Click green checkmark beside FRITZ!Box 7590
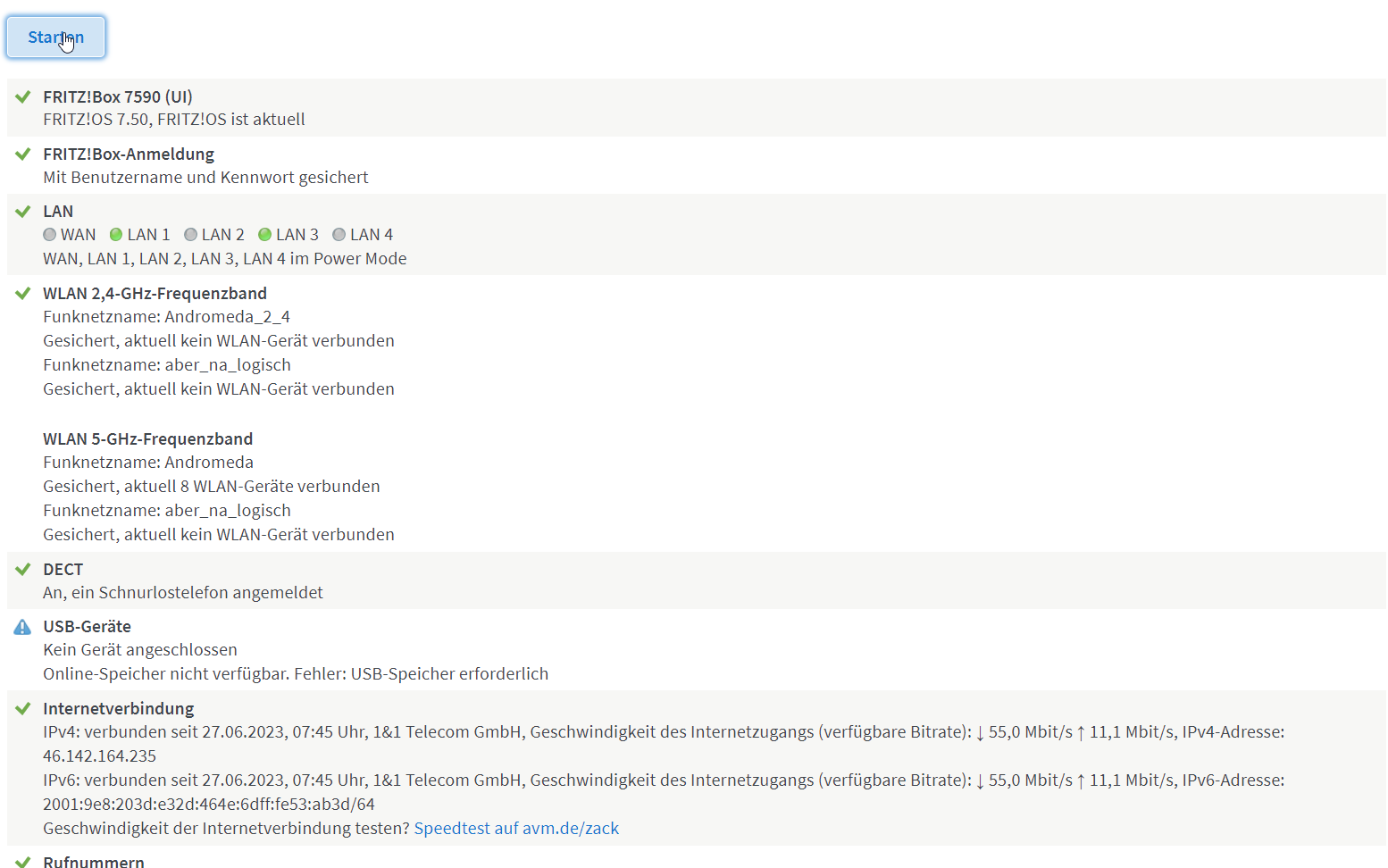 coord(23,96)
